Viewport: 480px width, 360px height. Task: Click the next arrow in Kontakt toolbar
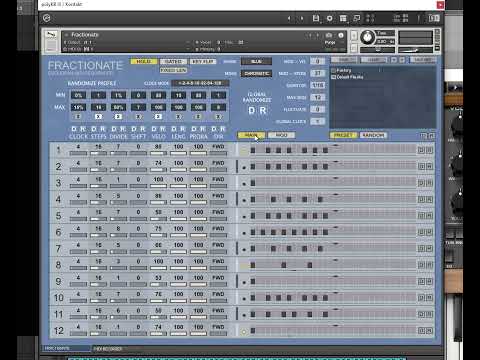tap(302, 18)
